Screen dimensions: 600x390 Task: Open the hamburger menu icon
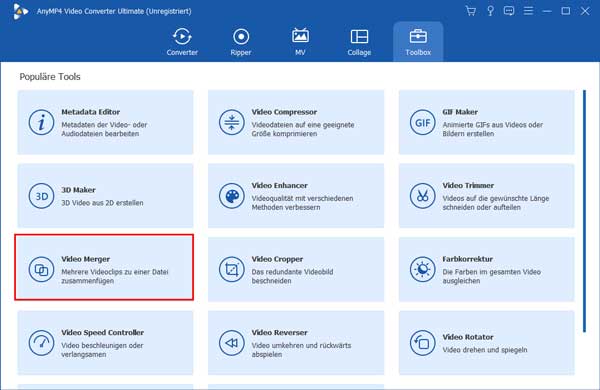[x=528, y=11]
